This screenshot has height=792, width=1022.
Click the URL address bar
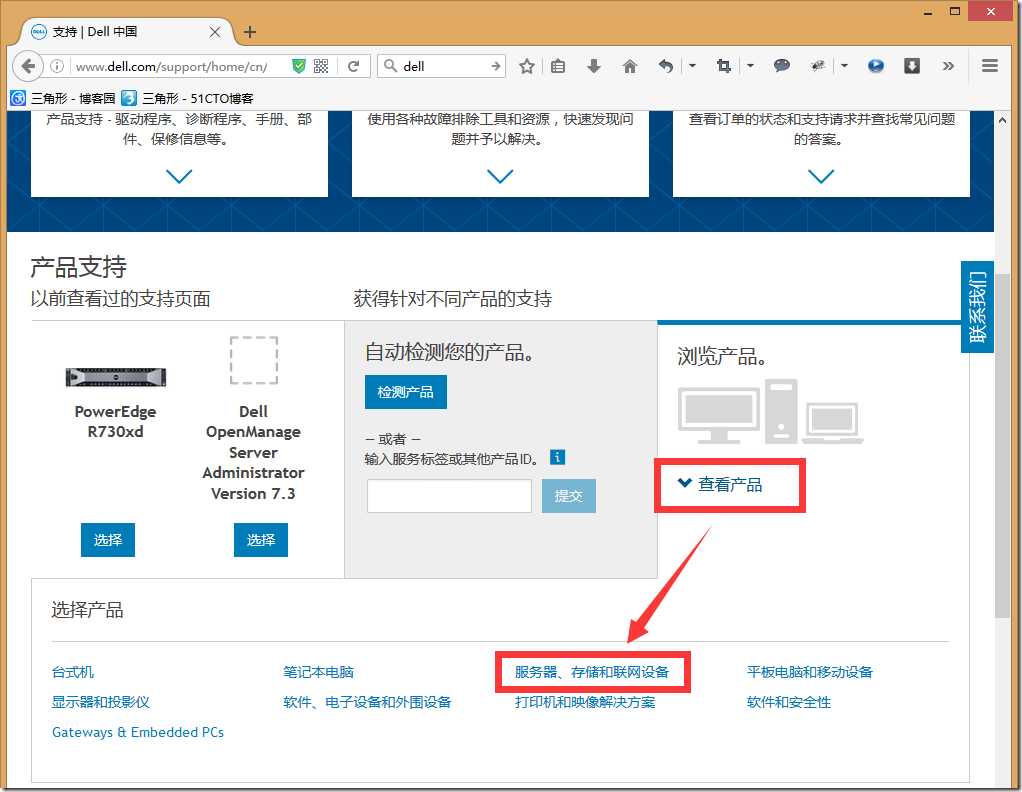pos(179,66)
